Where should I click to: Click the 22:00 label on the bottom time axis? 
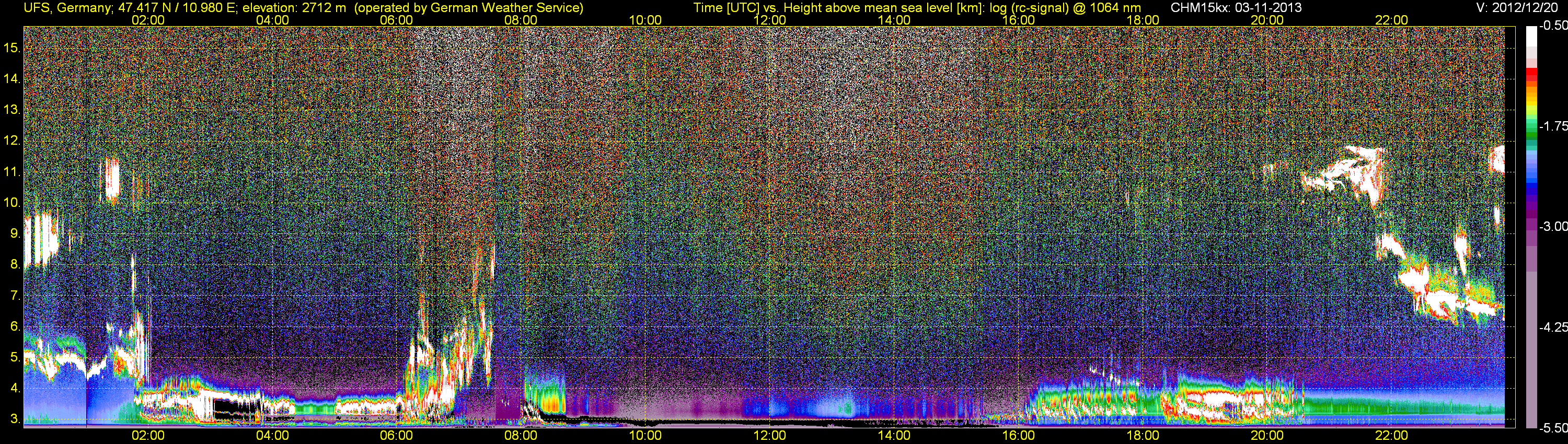1391,436
